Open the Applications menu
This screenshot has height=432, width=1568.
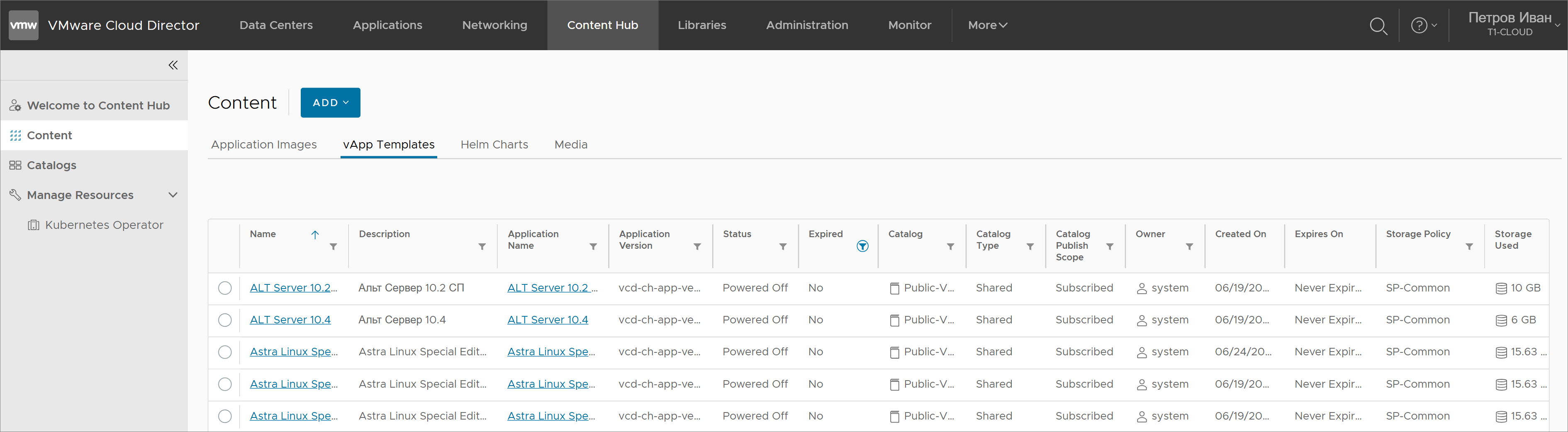[388, 25]
